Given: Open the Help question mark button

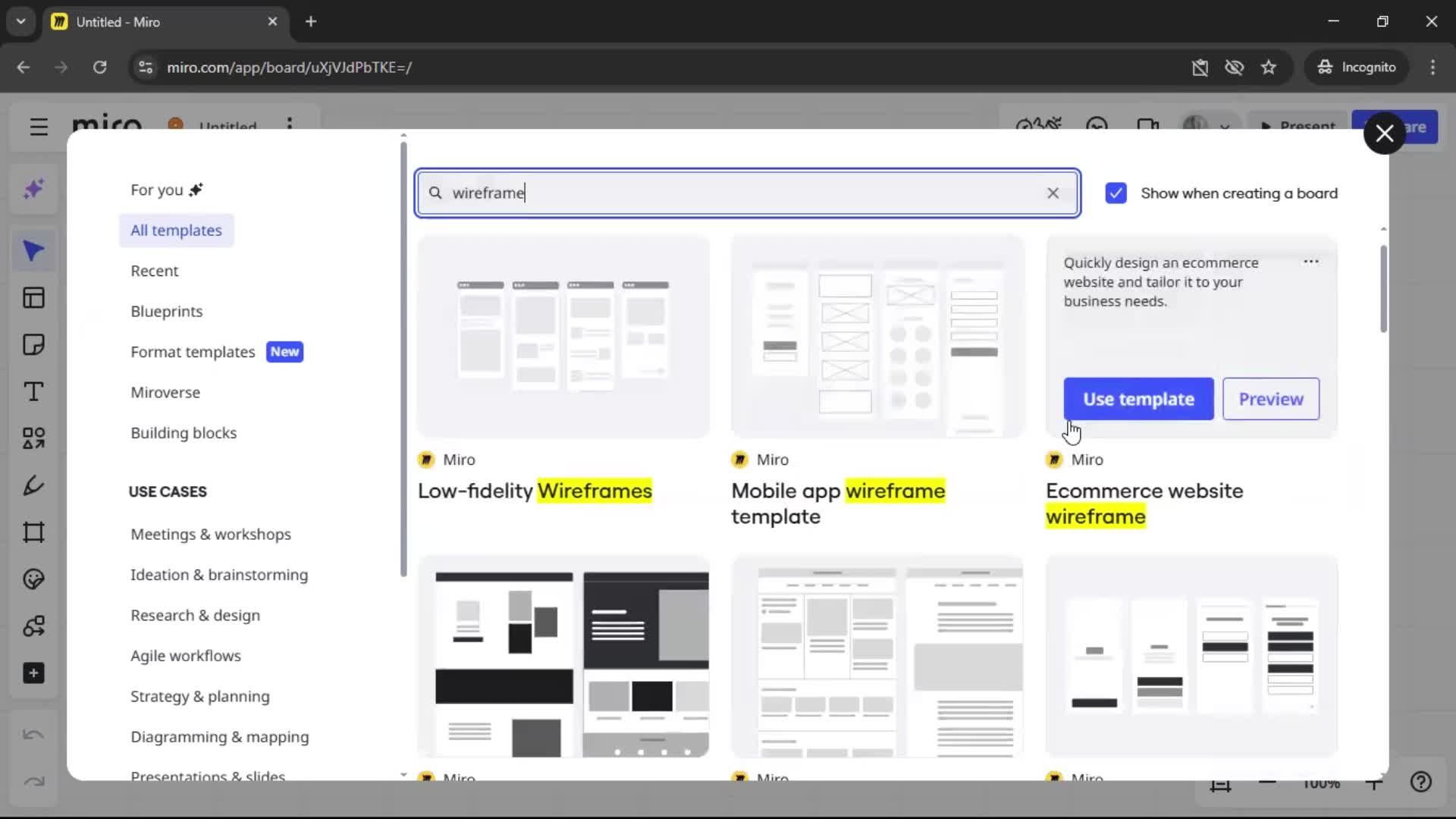Looking at the screenshot, I should click(x=1421, y=782).
